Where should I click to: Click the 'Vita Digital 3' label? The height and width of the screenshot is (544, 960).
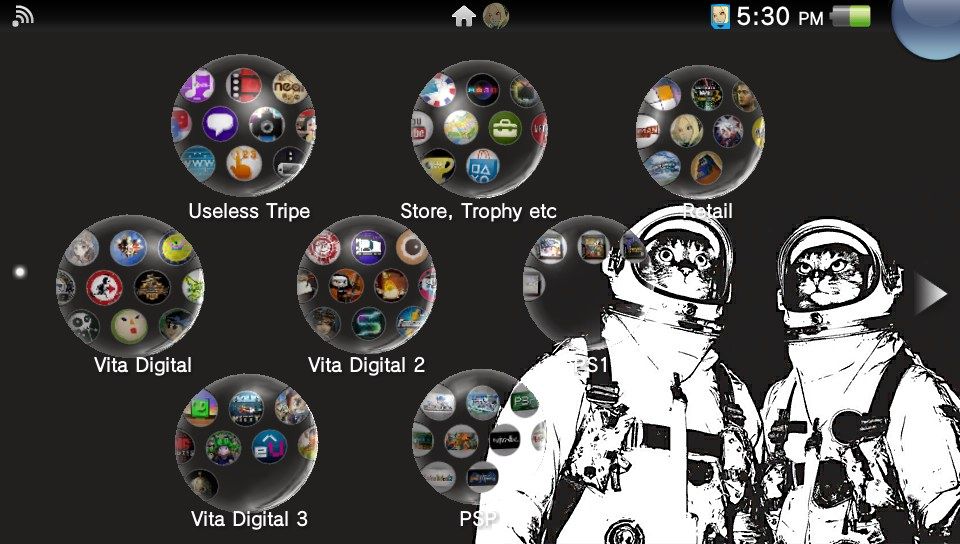pyautogui.click(x=249, y=519)
